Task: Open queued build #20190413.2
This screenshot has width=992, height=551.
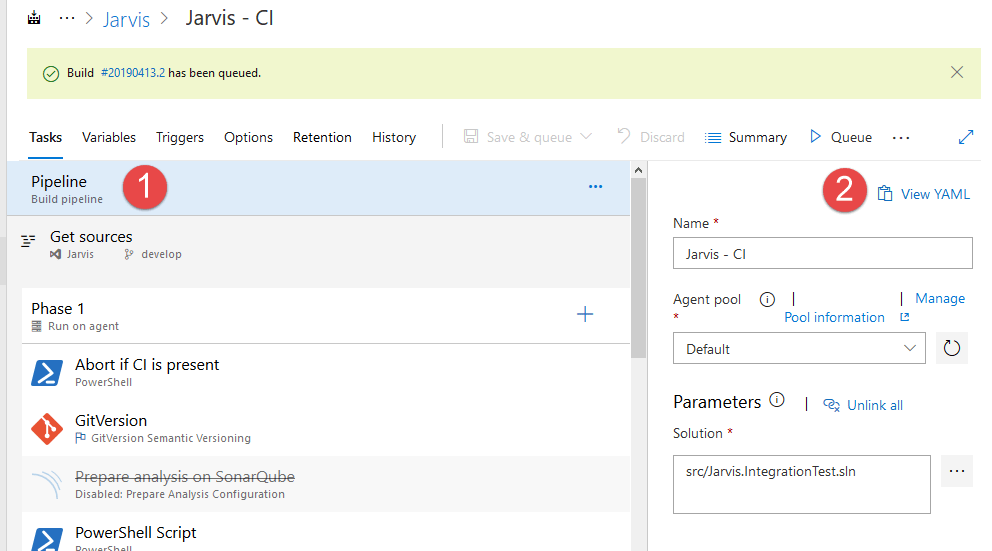Action: tap(133, 73)
